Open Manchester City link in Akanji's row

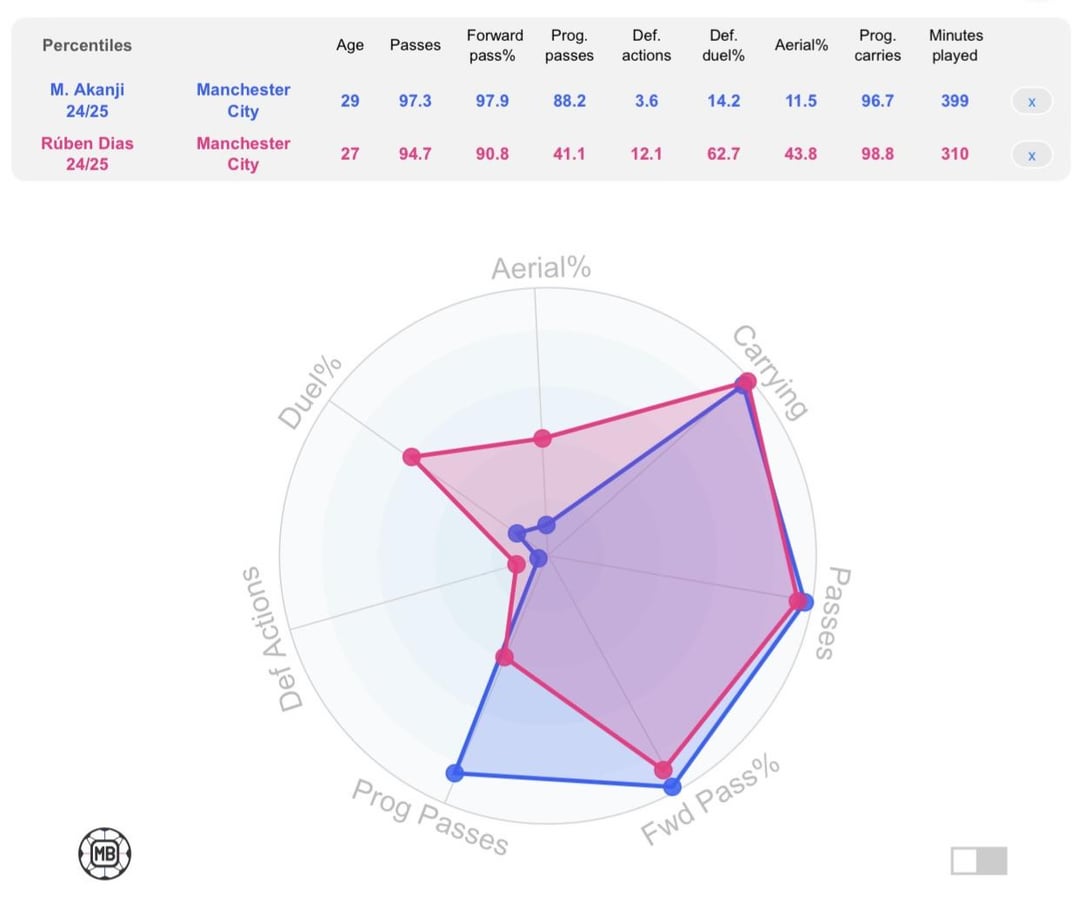pyautogui.click(x=243, y=100)
